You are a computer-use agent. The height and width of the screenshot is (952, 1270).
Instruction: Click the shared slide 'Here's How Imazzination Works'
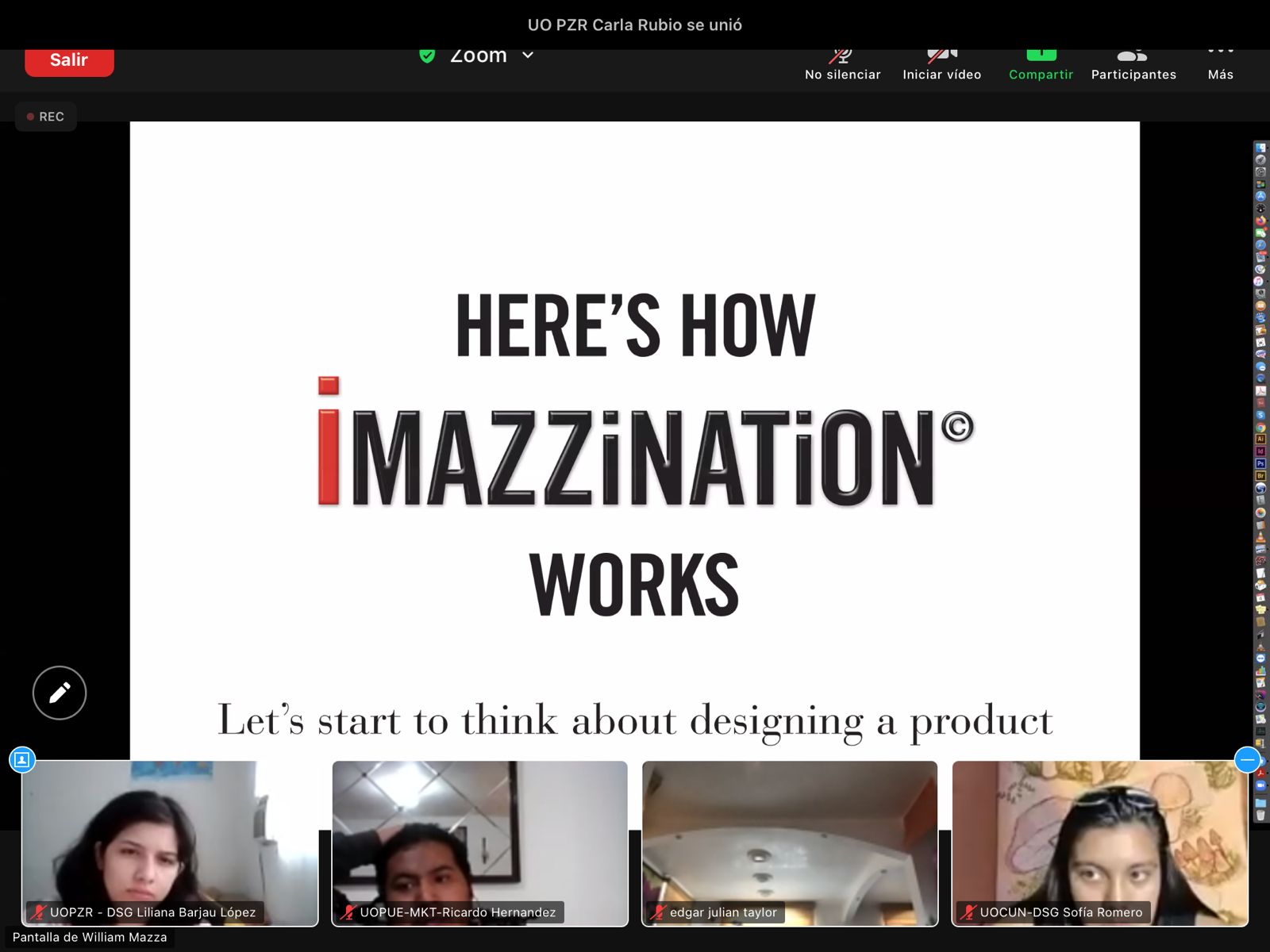tap(635, 440)
